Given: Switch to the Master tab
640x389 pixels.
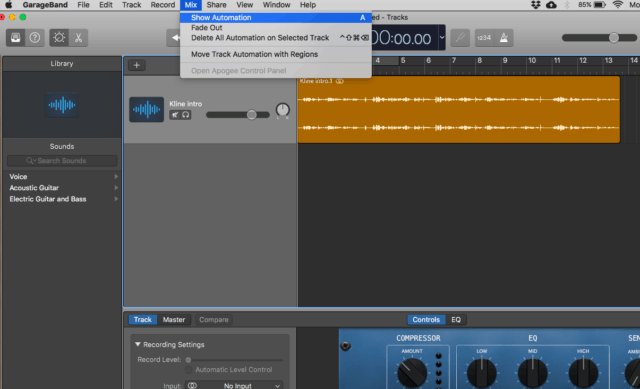Looking at the screenshot, I should point(174,320).
